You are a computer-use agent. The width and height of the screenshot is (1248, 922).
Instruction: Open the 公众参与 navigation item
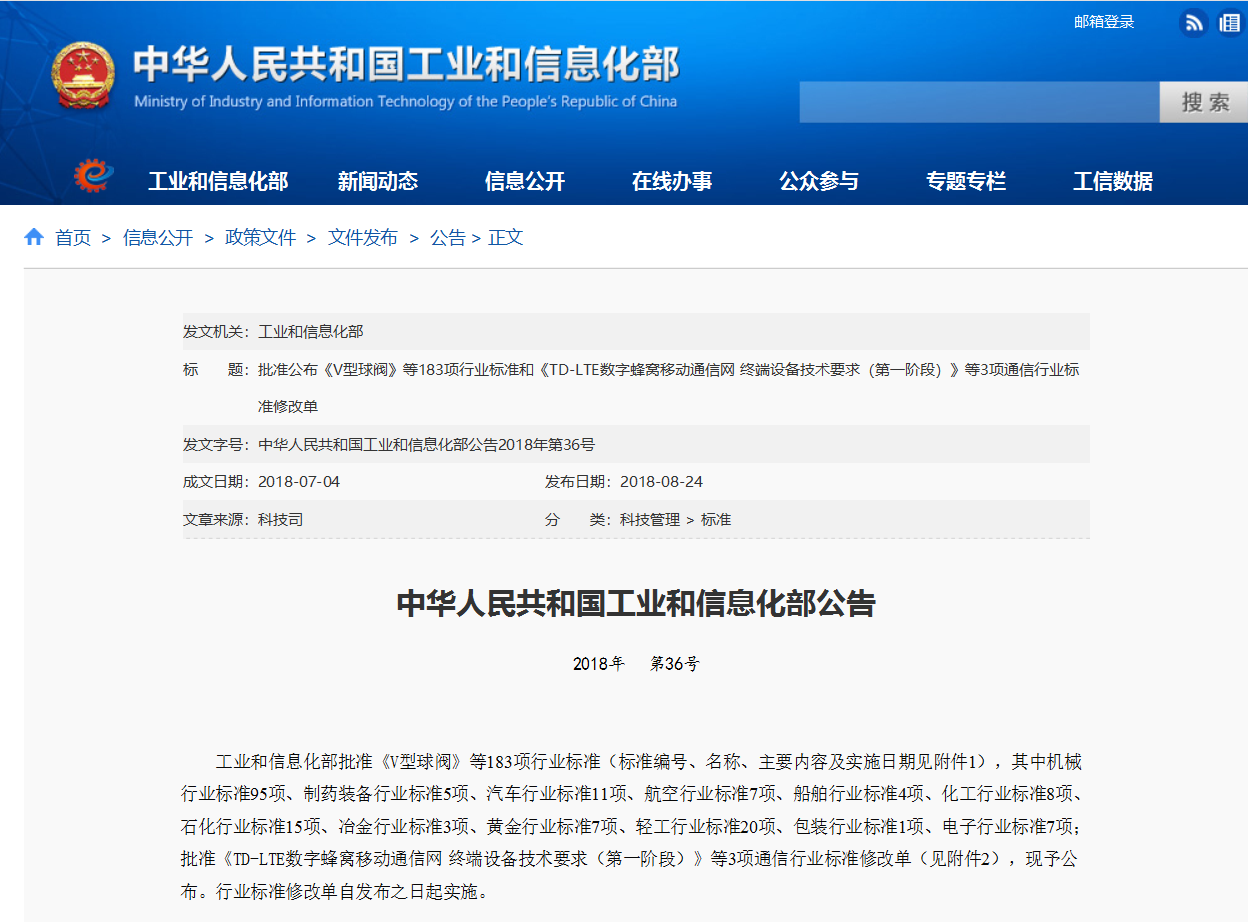tap(819, 181)
